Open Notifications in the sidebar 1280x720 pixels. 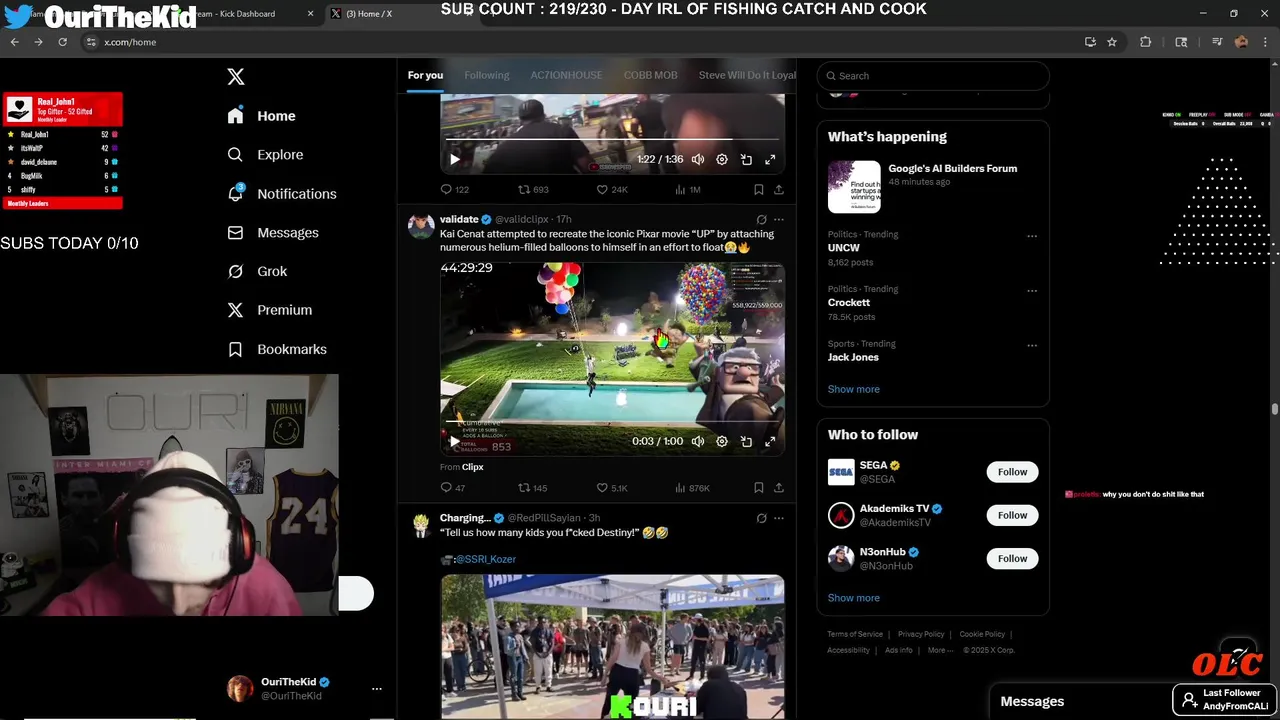pyautogui.click(x=282, y=194)
